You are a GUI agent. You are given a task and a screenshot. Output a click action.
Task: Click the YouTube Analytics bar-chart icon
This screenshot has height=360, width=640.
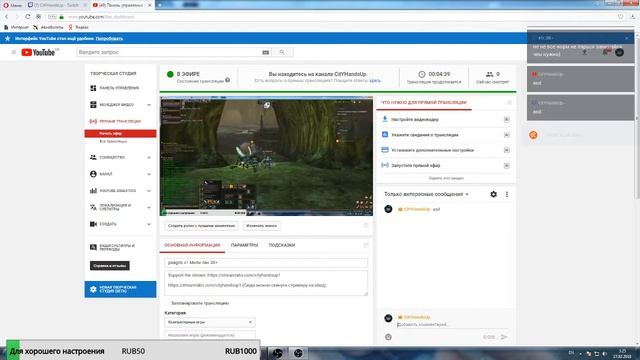[x=93, y=191]
